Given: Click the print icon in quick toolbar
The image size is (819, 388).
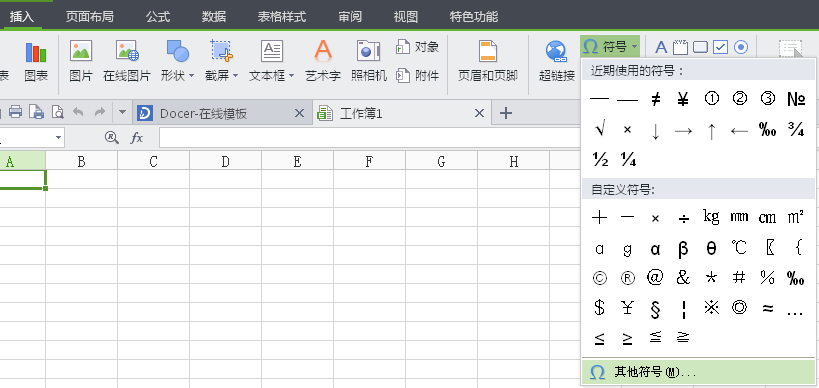Looking at the screenshot, I should tap(16, 112).
